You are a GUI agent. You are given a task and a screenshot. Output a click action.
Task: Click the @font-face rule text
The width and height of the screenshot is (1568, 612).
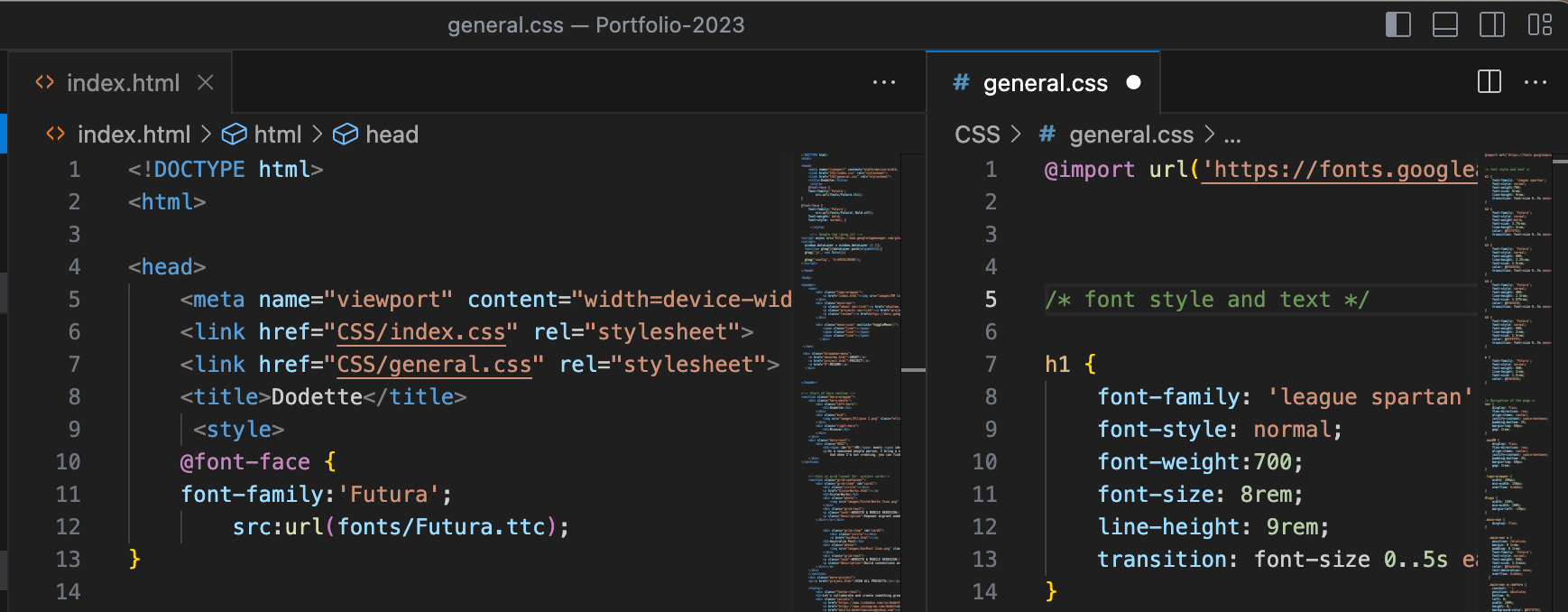coord(258,462)
